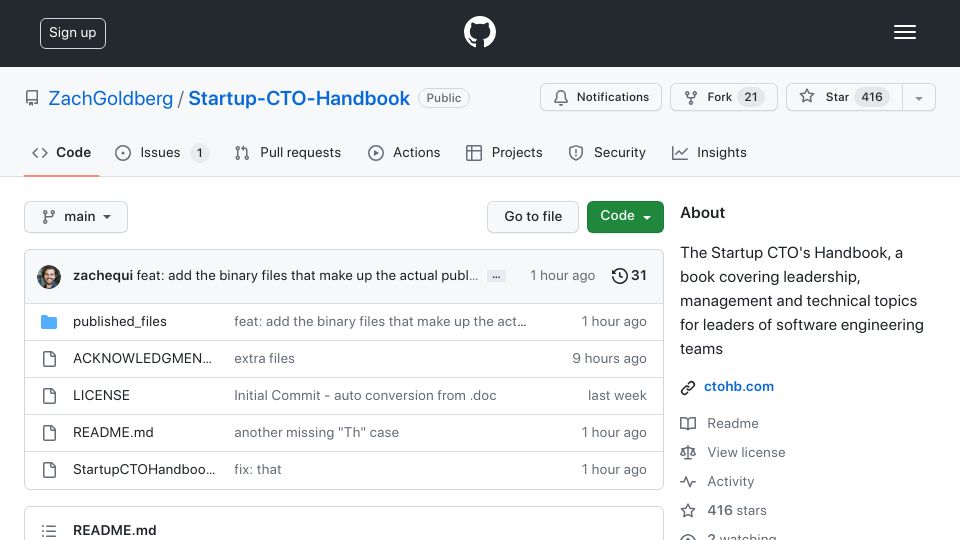Open the README.md file row link

tap(113, 432)
